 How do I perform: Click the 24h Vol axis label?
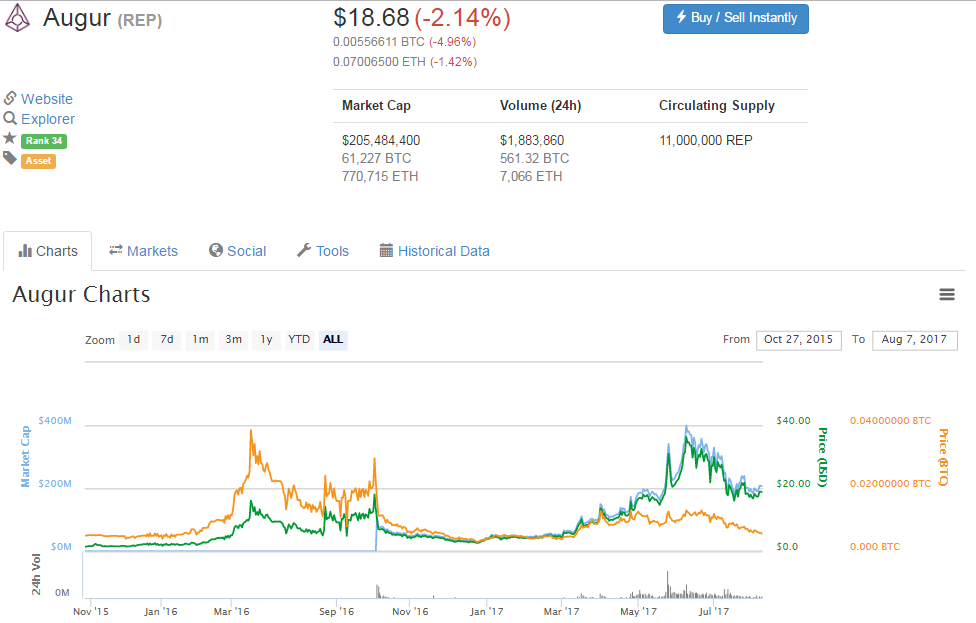tap(36, 574)
